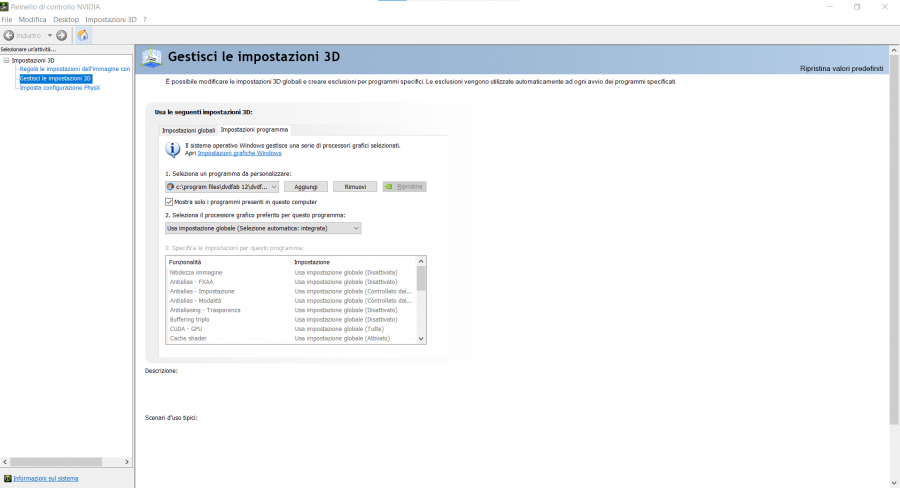This screenshot has width=900, height=488.
Task: Click the Rimuovi button
Action: click(x=355, y=187)
